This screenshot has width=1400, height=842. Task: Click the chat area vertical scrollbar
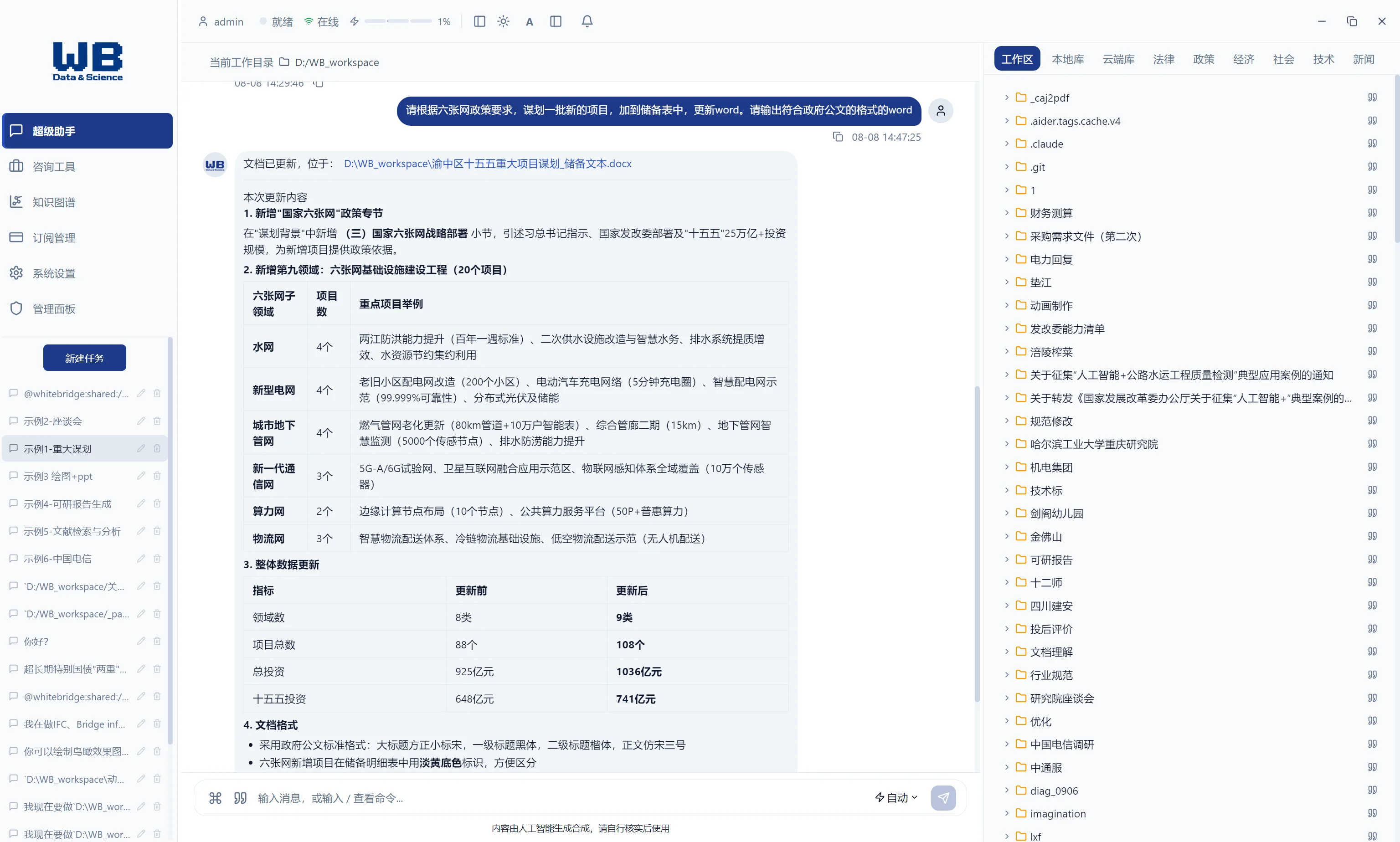977,544
